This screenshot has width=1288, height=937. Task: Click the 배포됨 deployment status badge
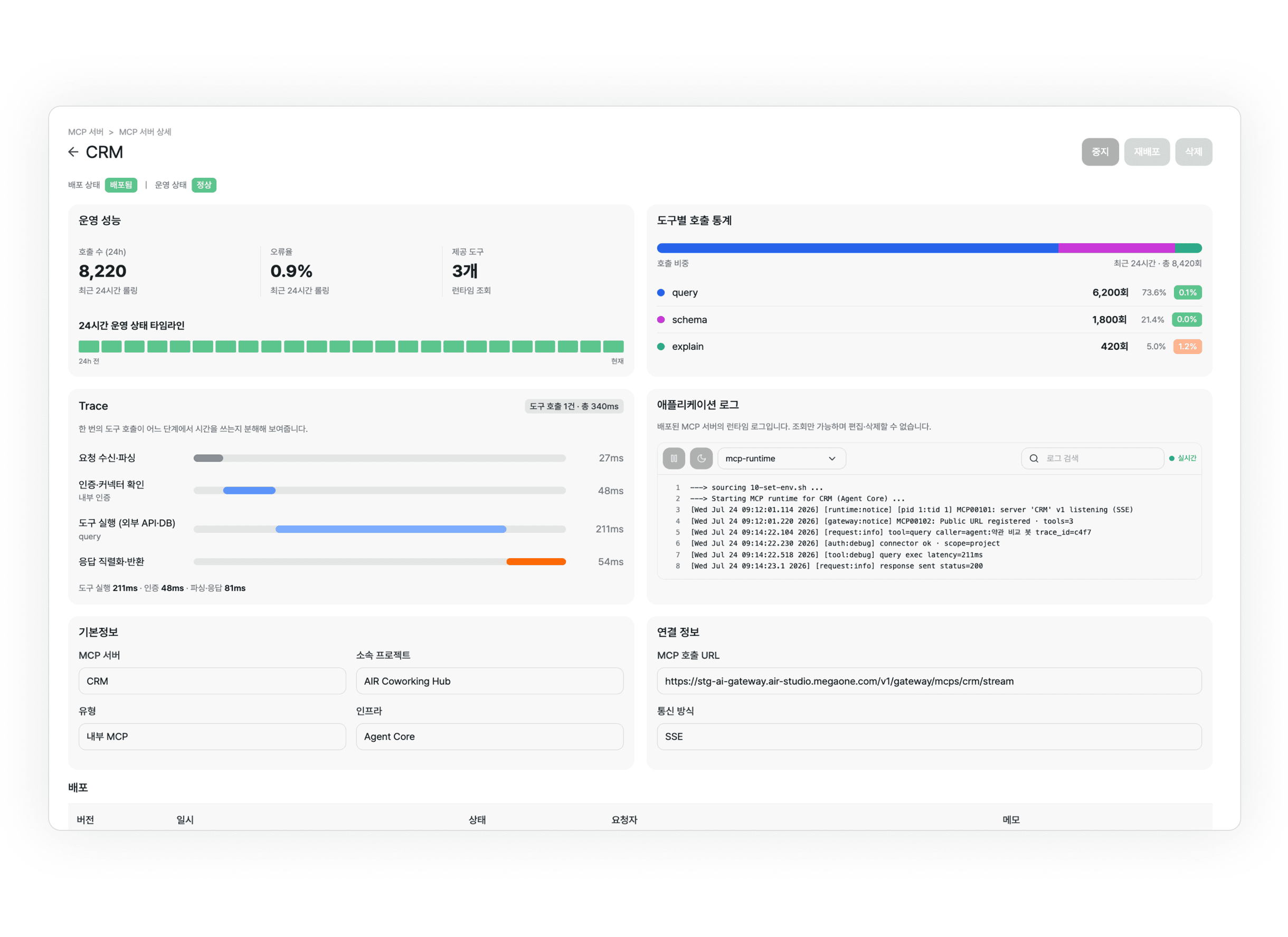click(x=121, y=185)
